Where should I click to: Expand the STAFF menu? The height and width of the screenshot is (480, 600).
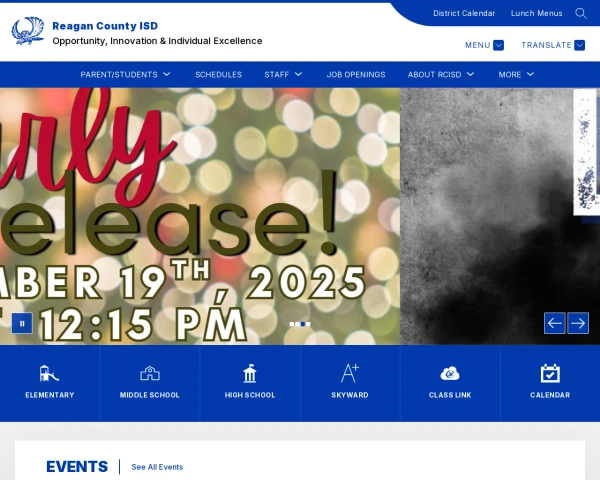pyautogui.click(x=283, y=74)
